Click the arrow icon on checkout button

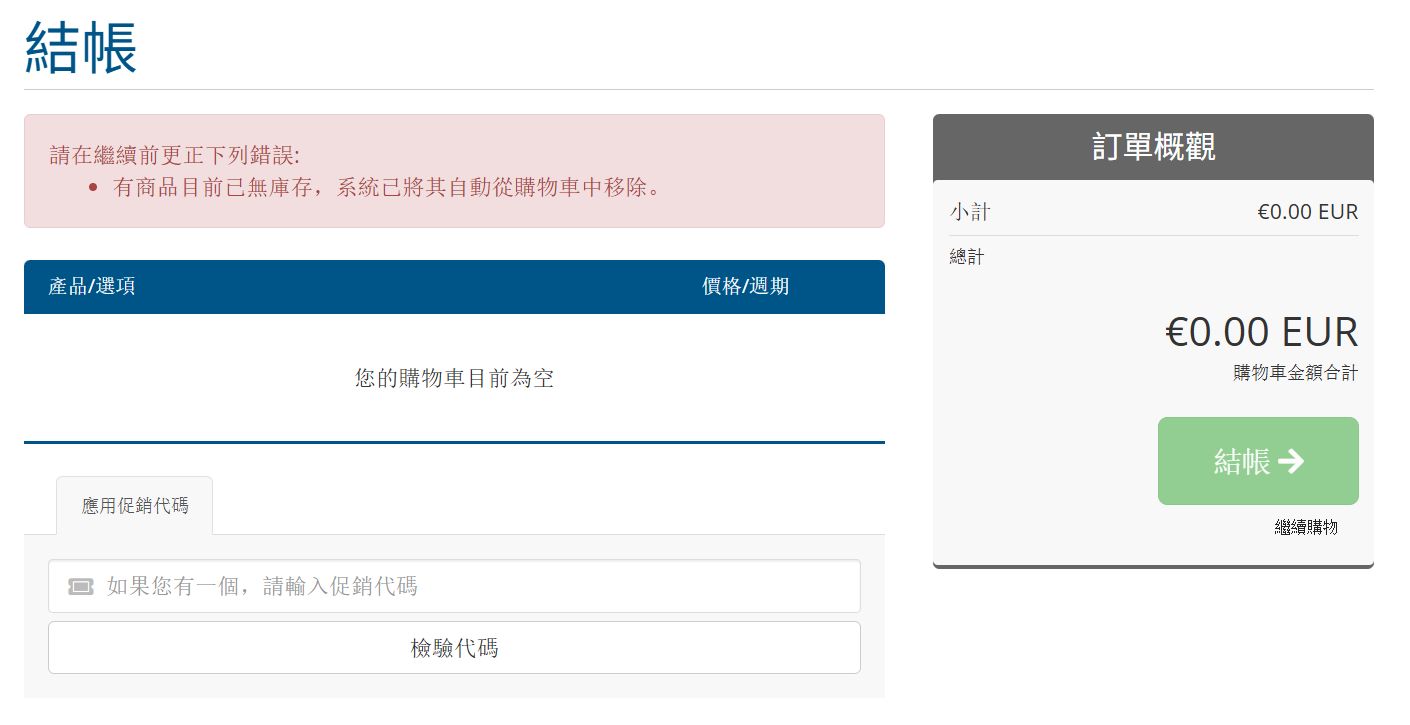pyautogui.click(x=1291, y=461)
